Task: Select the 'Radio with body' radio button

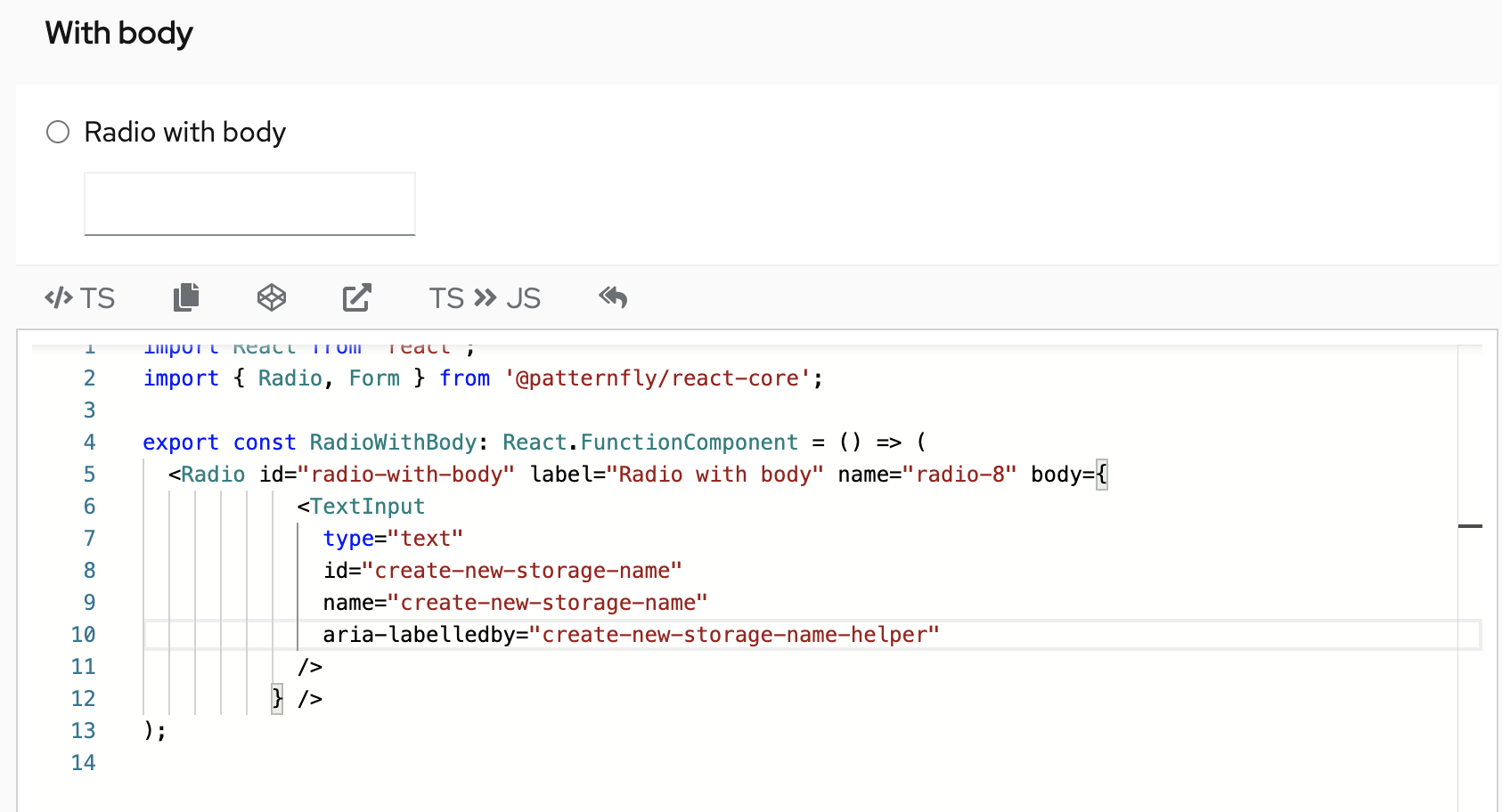Action: coord(58,133)
